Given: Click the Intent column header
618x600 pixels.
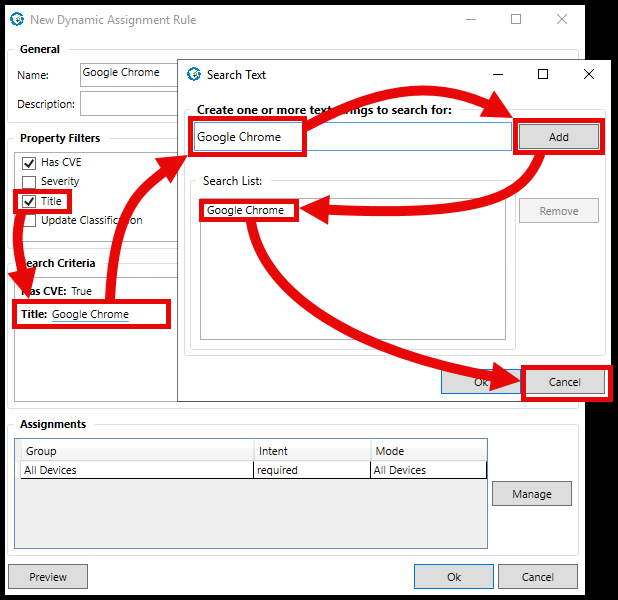Looking at the screenshot, I should click(x=312, y=451).
